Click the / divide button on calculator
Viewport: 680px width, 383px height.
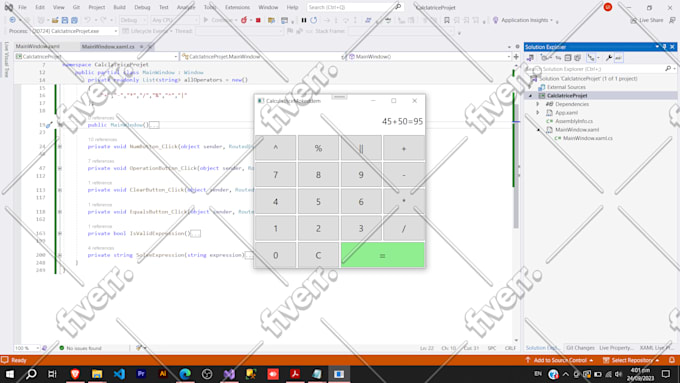(x=404, y=228)
